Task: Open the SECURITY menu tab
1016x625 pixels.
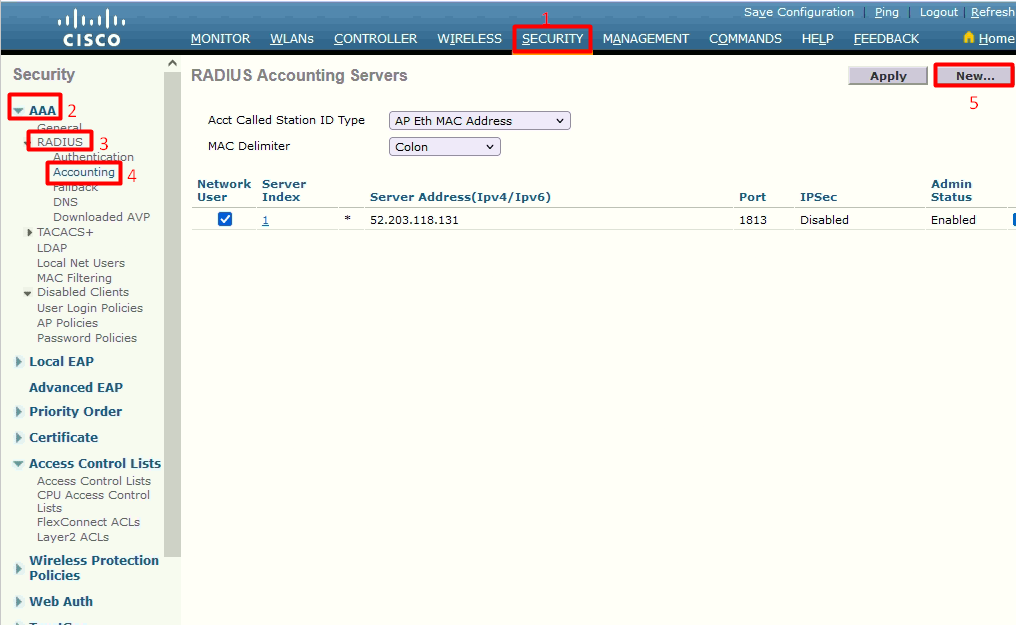Action: (553, 39)
